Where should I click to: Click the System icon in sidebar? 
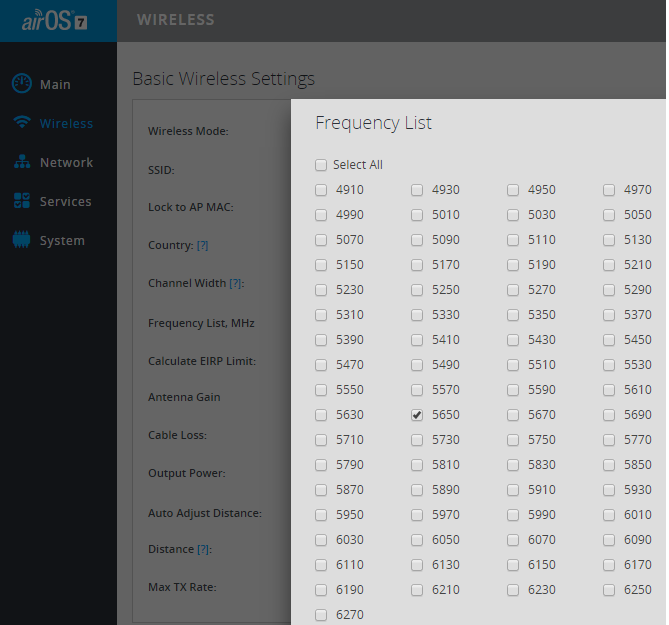coord(22,240)
